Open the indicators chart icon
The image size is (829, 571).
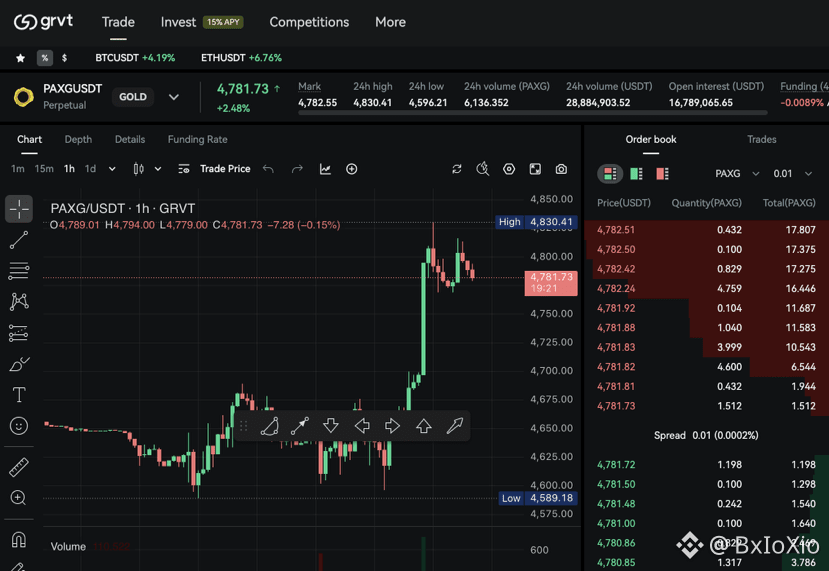coord(325,169)
